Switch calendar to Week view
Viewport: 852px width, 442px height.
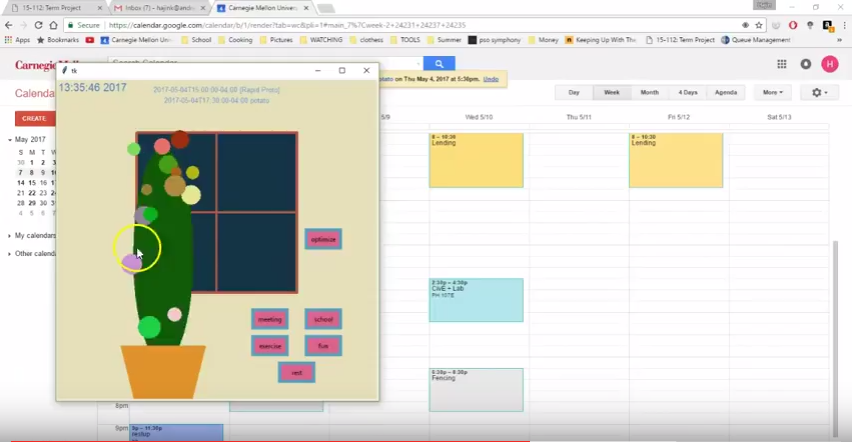coord(612,92)
